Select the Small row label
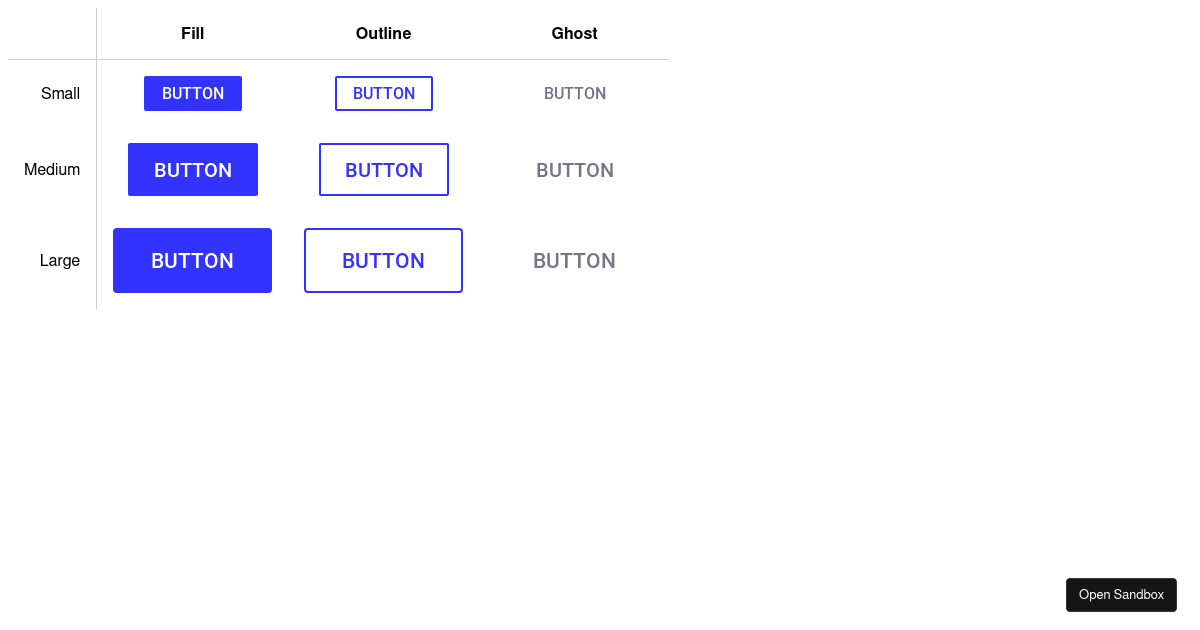1200x630 pixels. point(60,93)
